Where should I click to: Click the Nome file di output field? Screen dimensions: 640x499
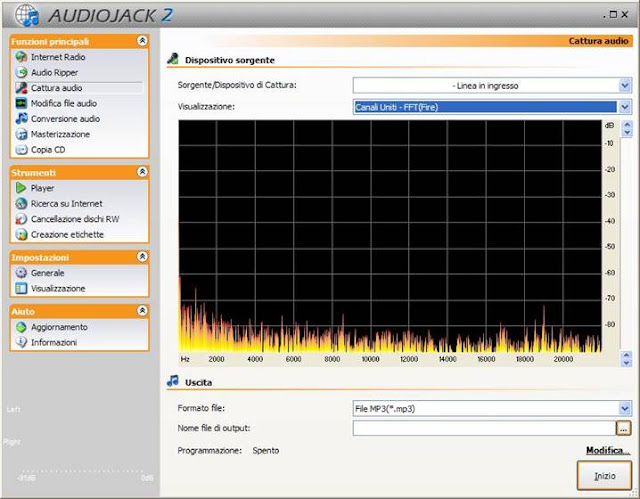(x=484, y=428)
